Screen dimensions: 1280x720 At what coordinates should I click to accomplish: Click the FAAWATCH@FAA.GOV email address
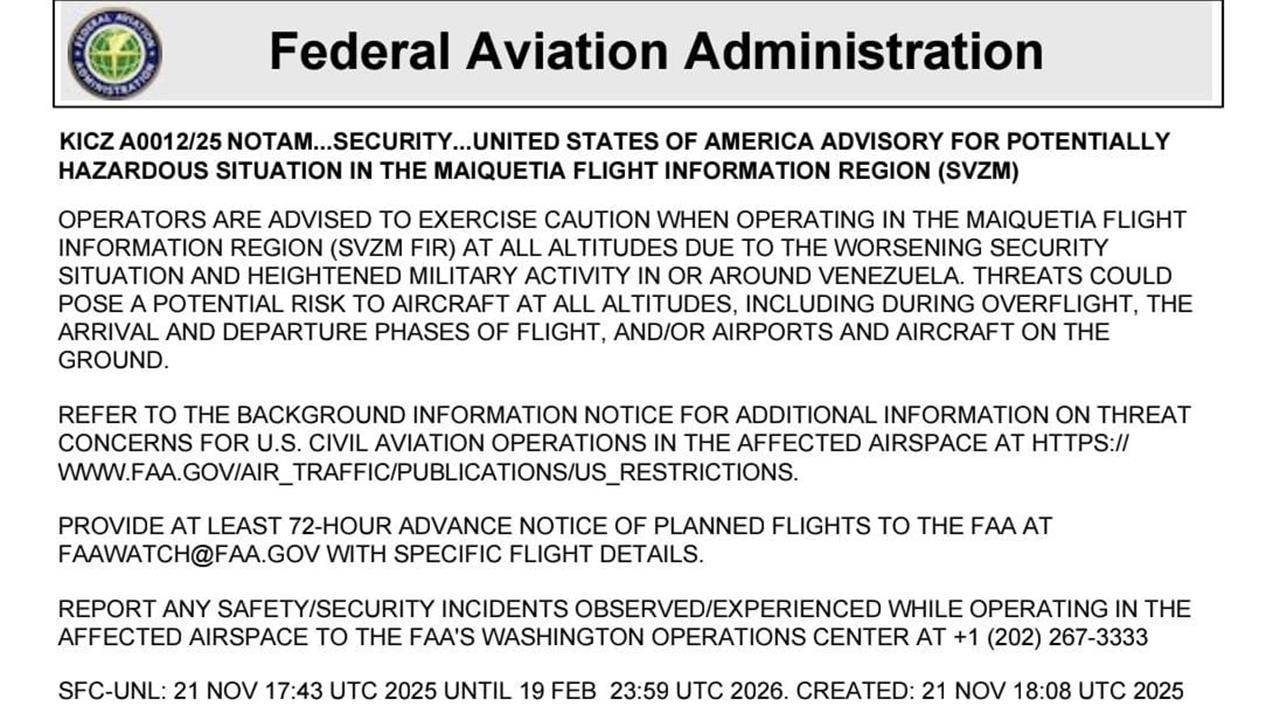pos(189,554)
